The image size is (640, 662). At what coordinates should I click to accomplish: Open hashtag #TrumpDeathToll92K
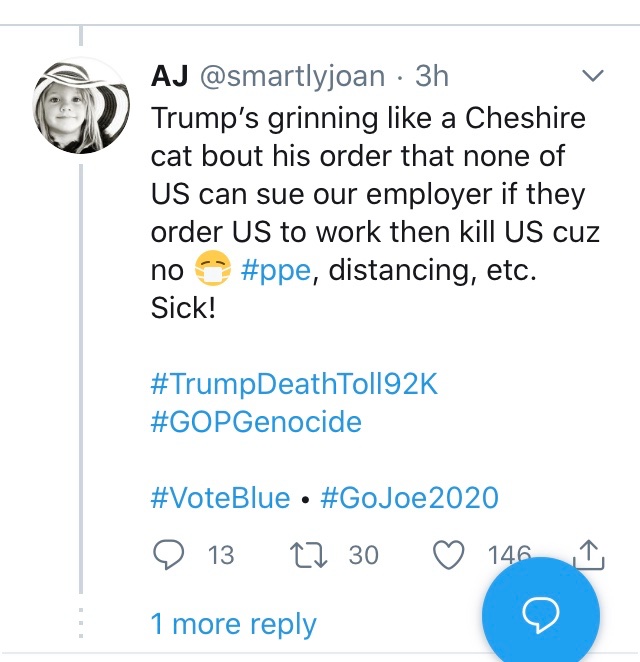[294, 384]
